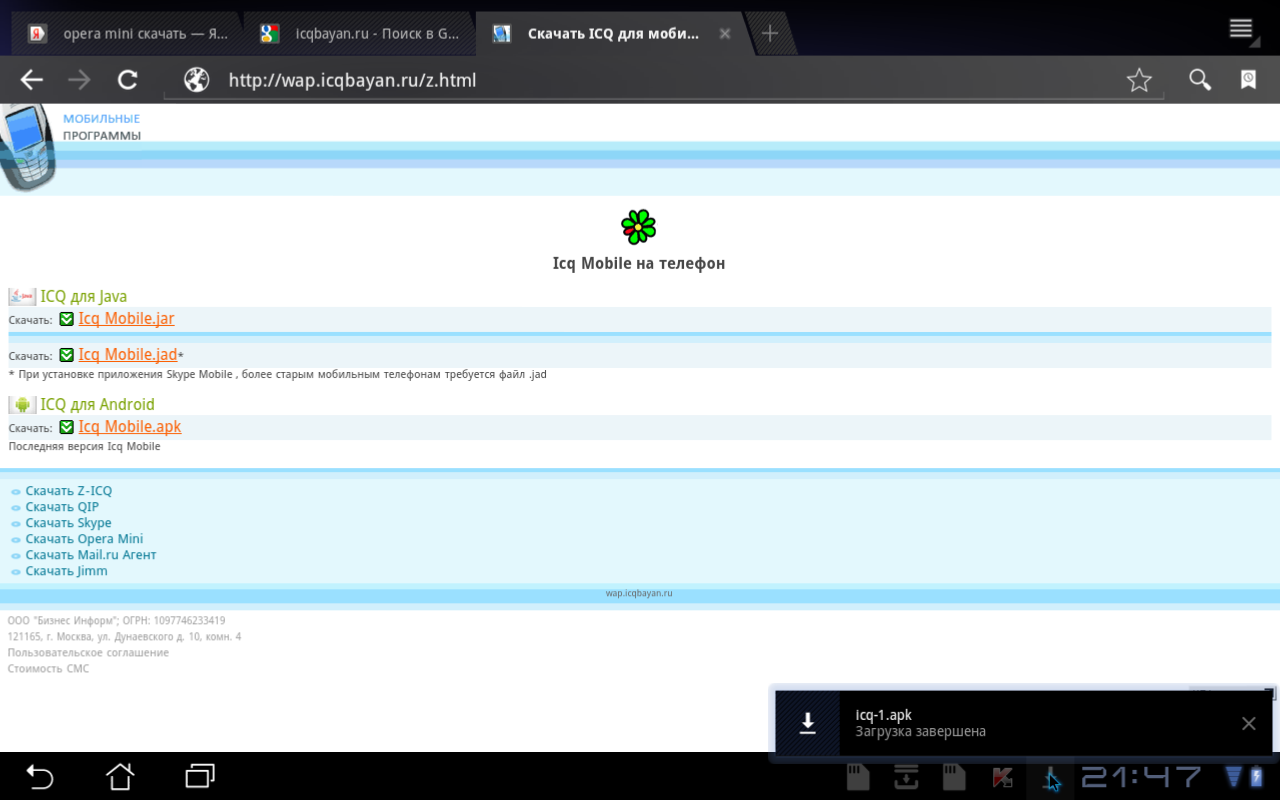Tap the globe site icon beside the URL
This screenshot has height=800, width=1280.
196,80
